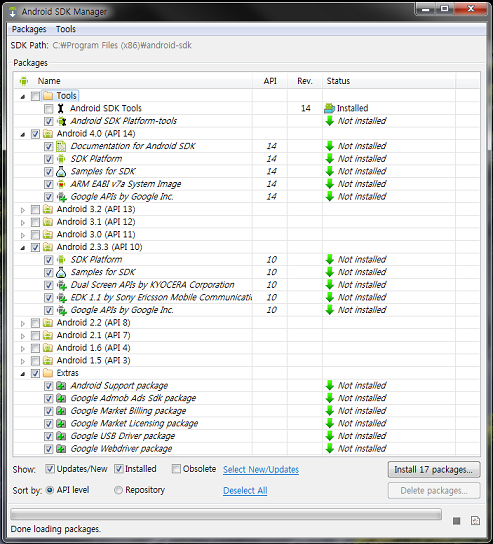Uncheck the Extras group checkbox
The width and height of the screenshot is (493, 544).
pos(35,373)
